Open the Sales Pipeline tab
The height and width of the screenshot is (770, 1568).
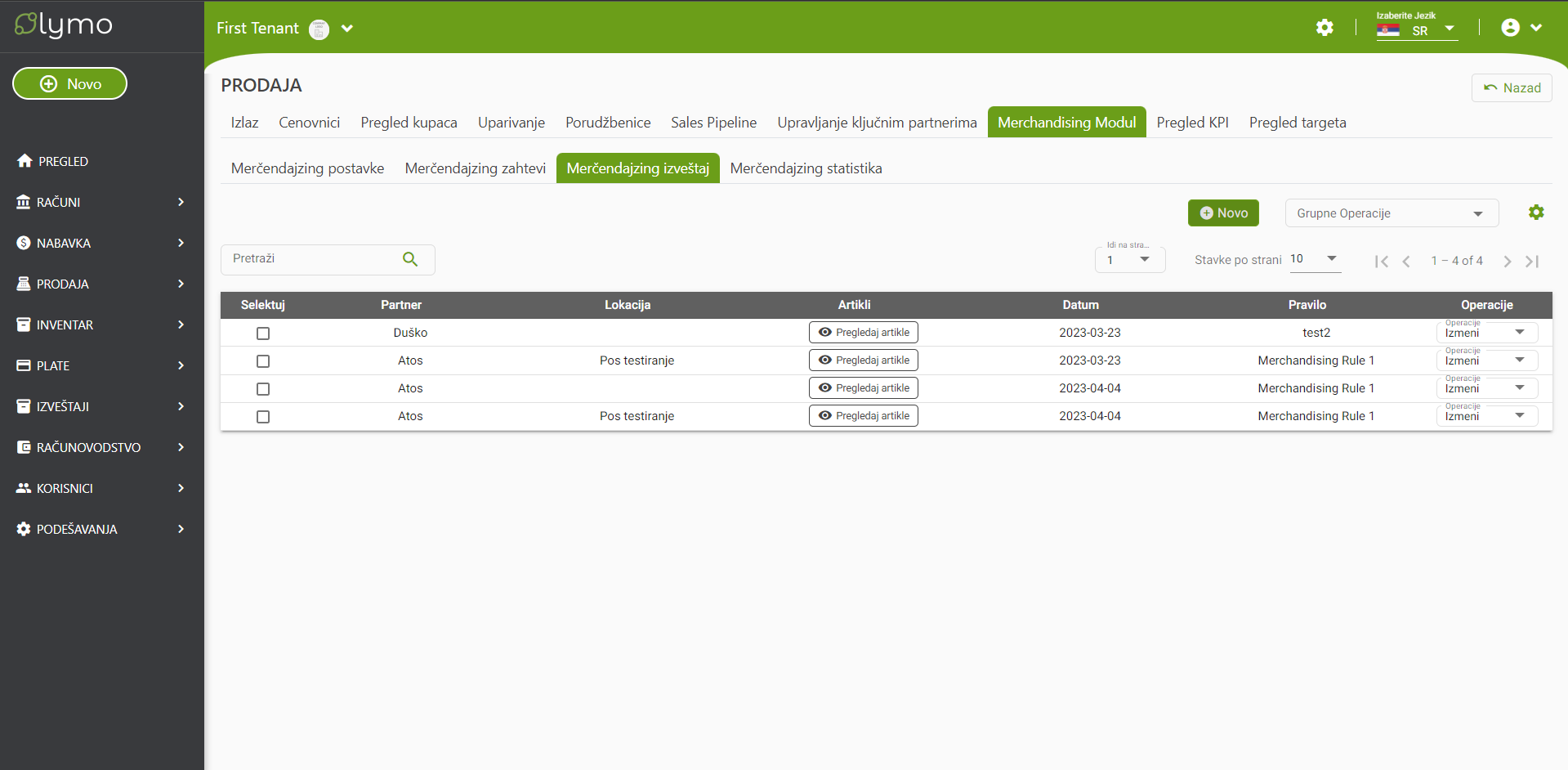(713, 123)
